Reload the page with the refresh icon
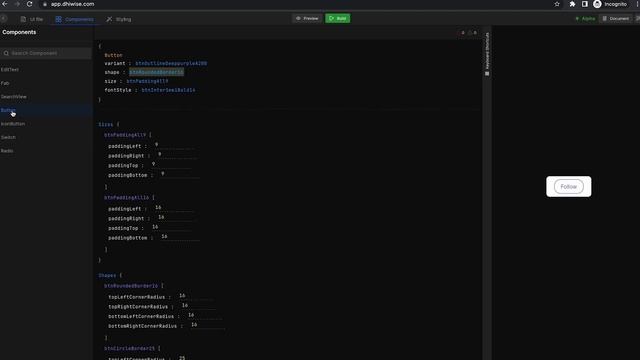The image size is (640, 360). click(x=29, y=4)
